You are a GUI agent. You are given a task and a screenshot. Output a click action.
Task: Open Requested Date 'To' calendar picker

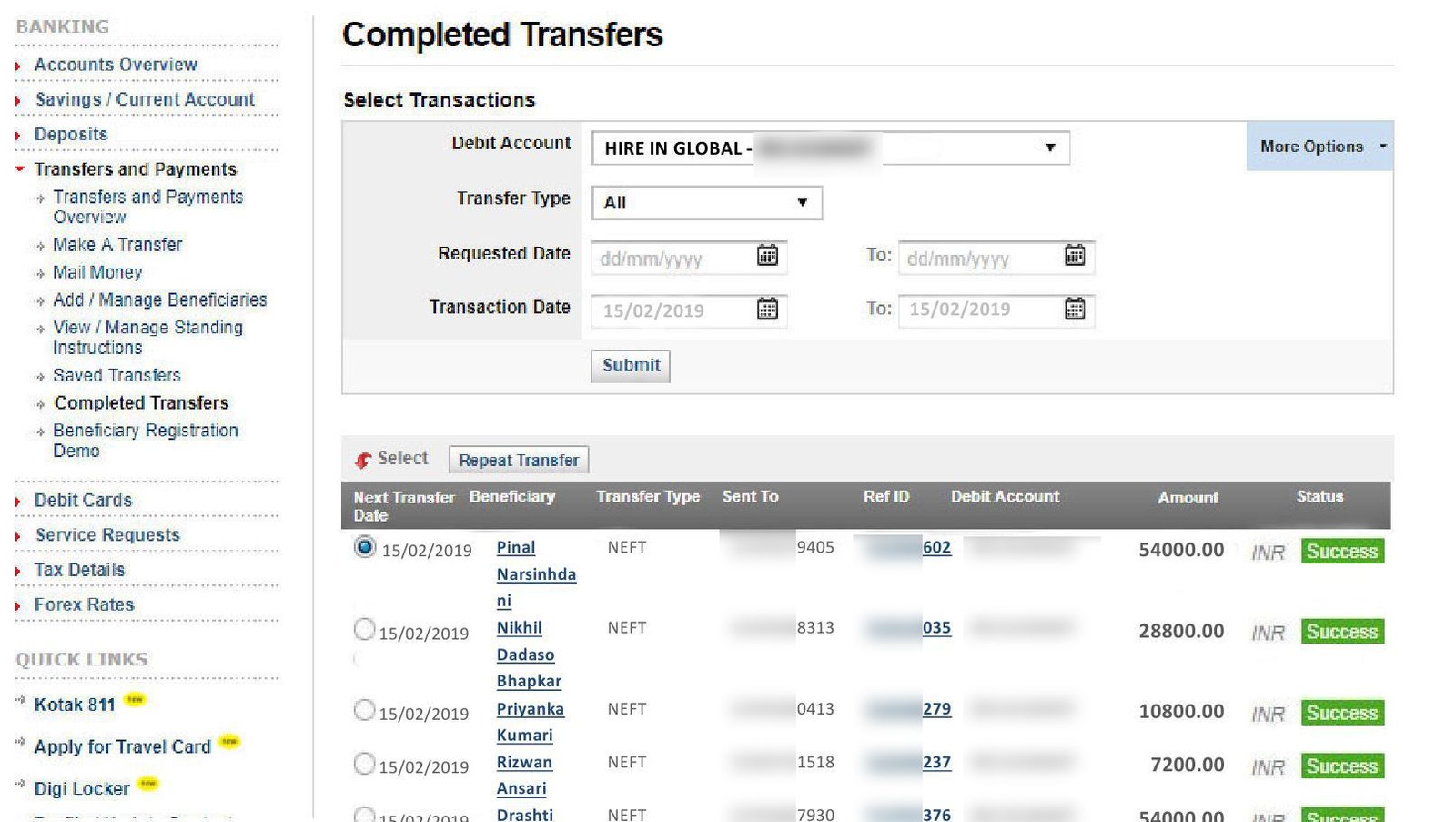pos(1074,256)
